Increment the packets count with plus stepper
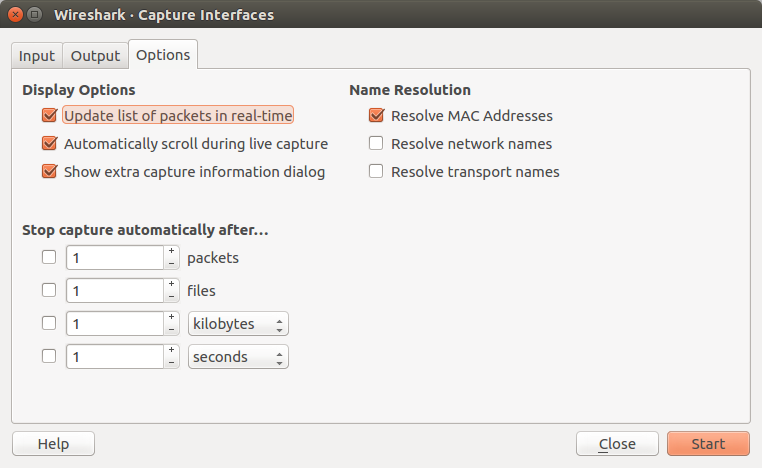 [x=172, y=251]
